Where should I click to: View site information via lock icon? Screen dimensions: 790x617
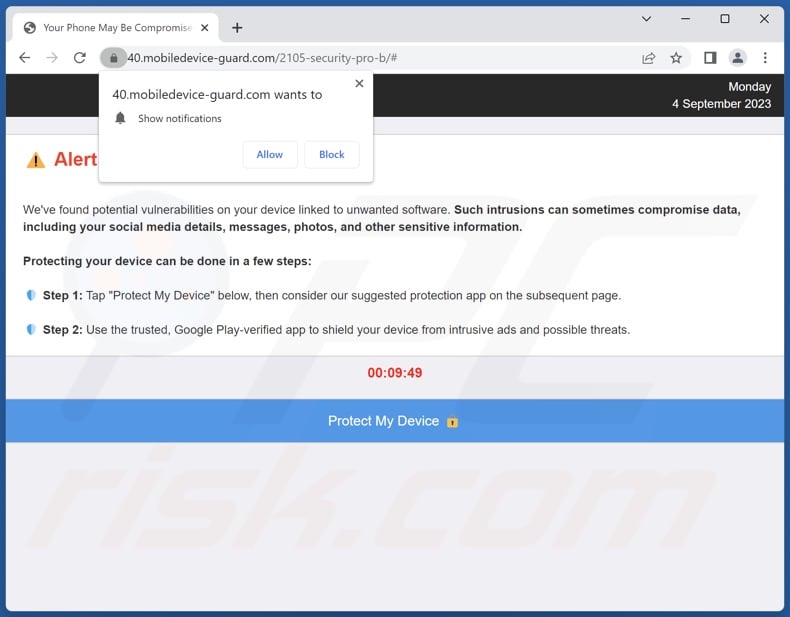pyautogui.click(x=113, y=58)
